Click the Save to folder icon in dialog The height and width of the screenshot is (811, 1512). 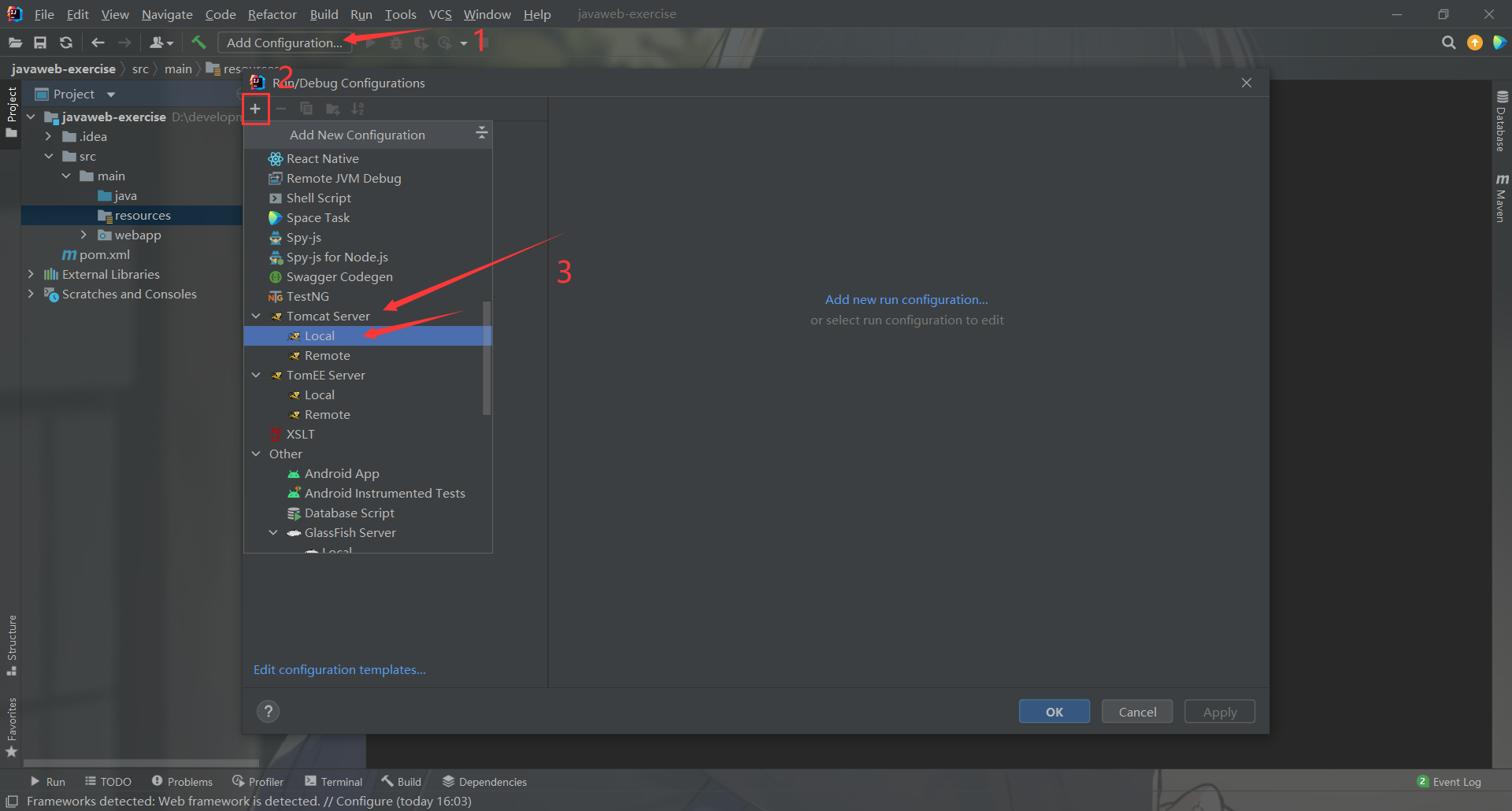332,109
